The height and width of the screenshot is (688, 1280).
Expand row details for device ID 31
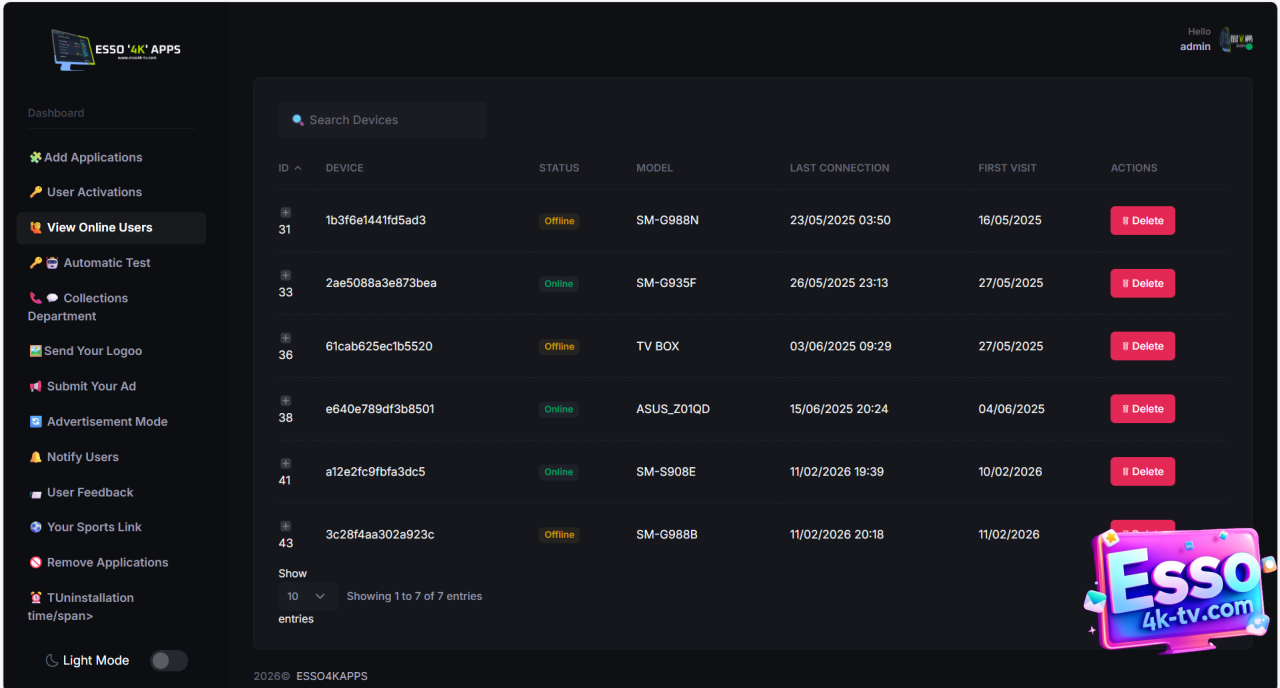point(285,212)
